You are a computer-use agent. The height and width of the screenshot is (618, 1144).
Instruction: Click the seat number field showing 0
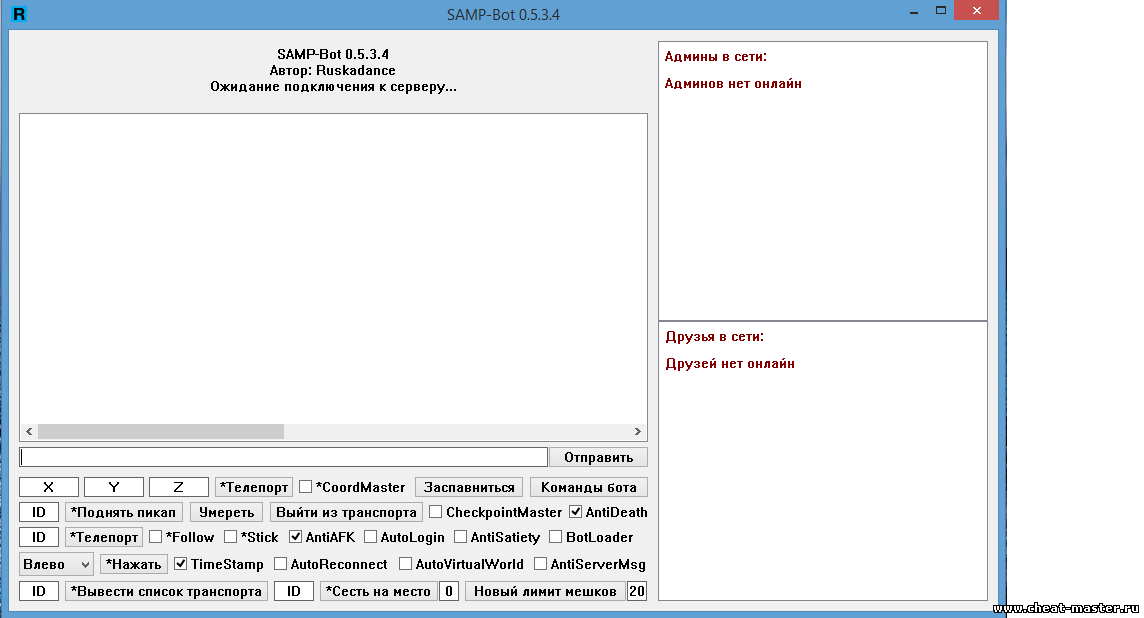click(449, 591)
